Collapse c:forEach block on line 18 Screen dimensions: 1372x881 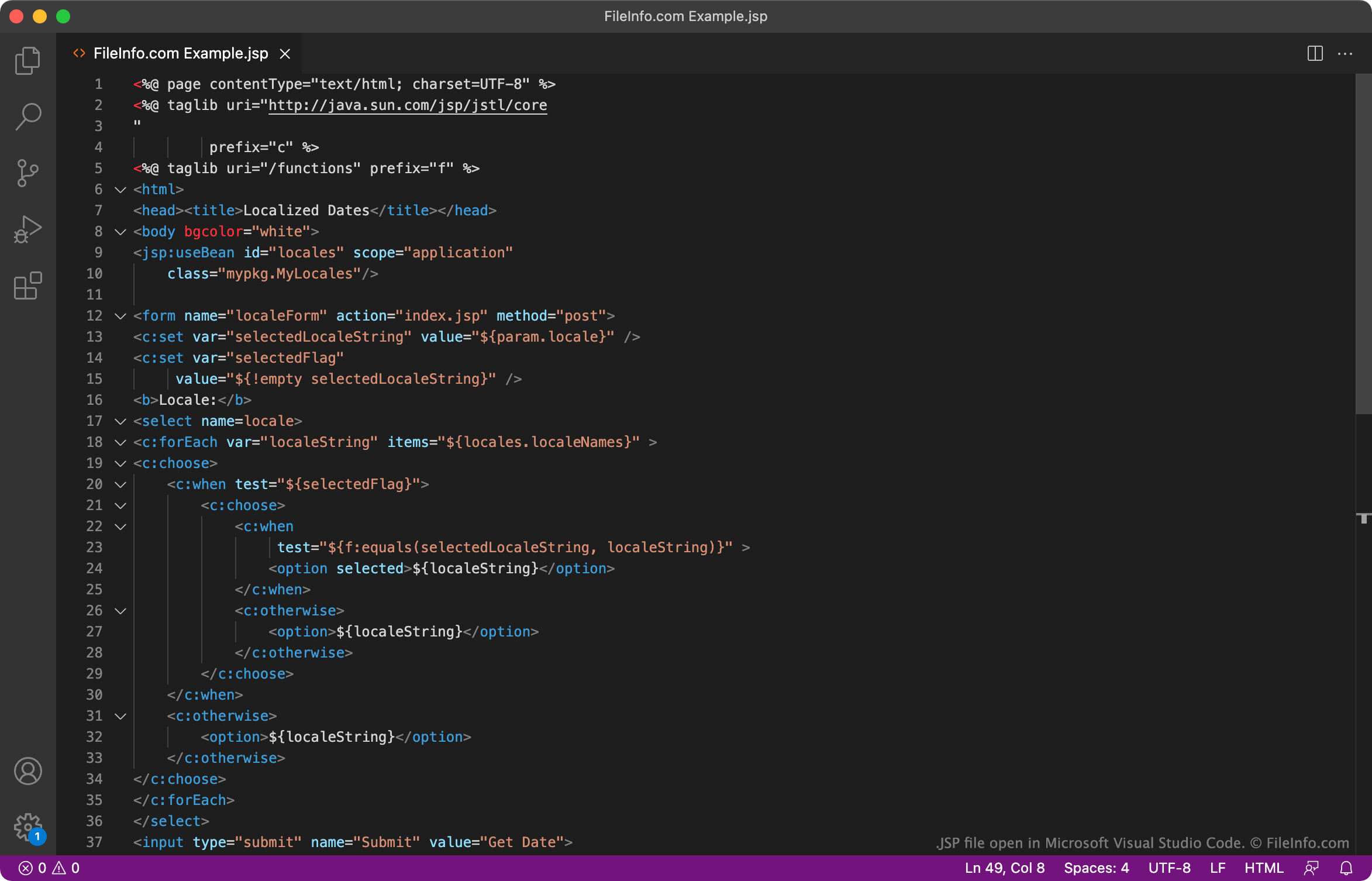120,442
